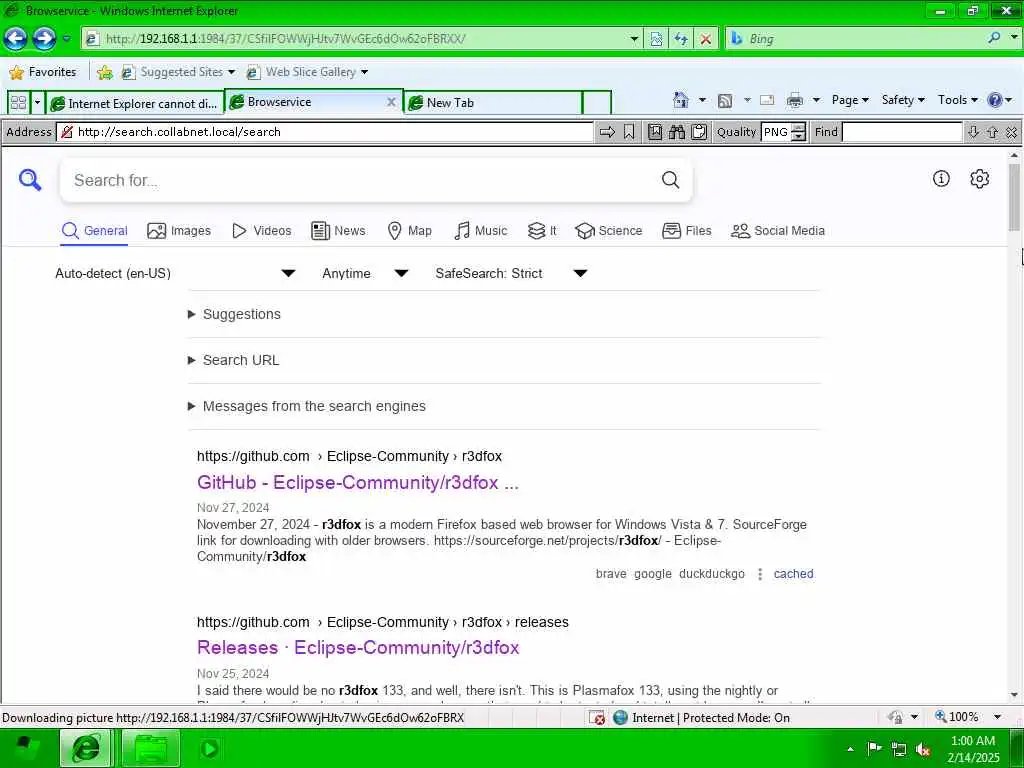Open 'GitHub - Eclipse-Community/r3dfox' result
The image size is (1024, 768).
(358, 483)
